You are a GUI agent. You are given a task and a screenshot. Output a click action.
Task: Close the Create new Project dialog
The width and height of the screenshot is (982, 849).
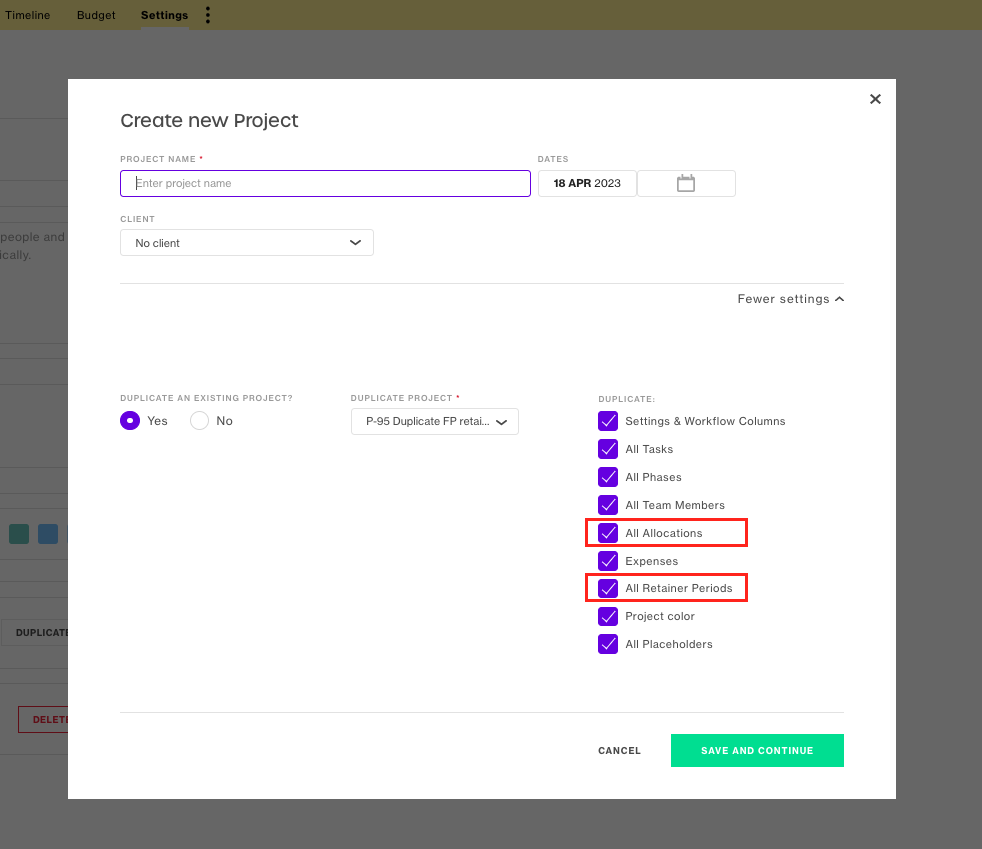click(875, 99)
